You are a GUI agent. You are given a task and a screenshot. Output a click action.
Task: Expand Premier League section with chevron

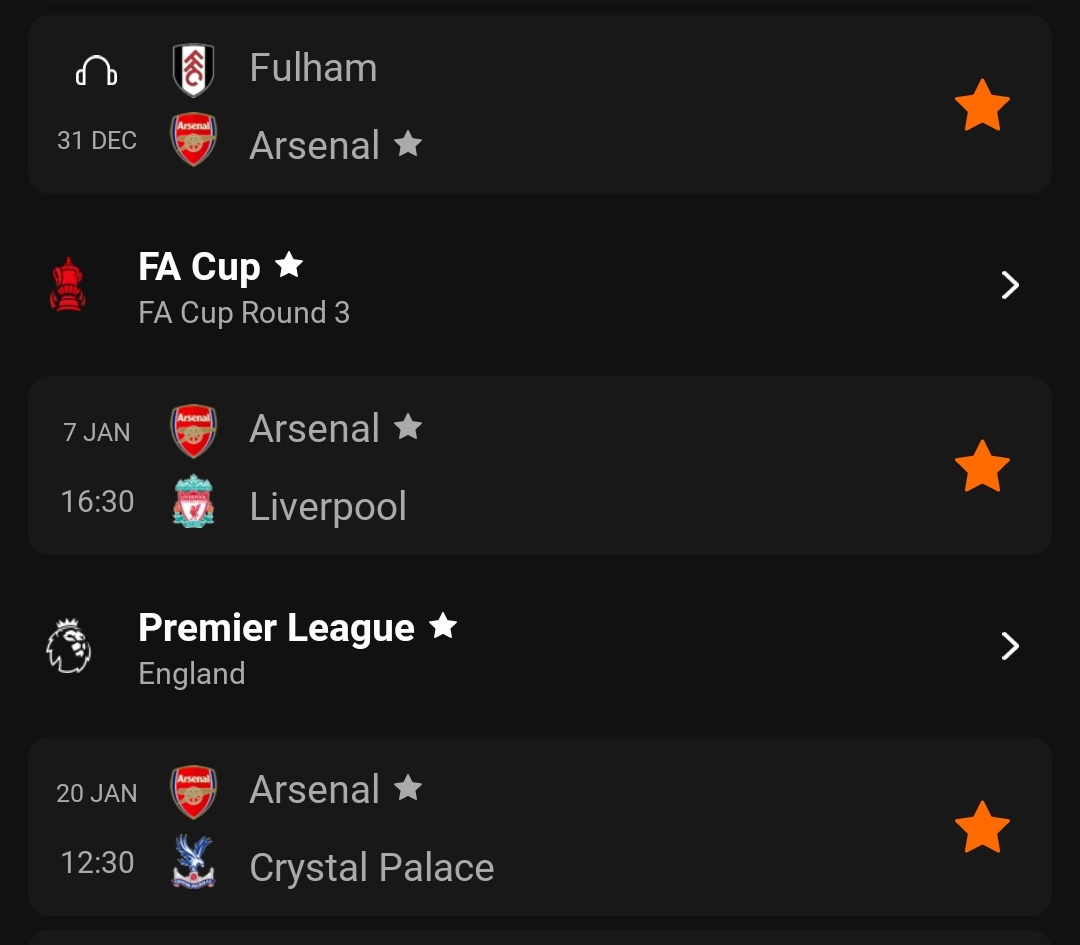(x=1010, y=646)
